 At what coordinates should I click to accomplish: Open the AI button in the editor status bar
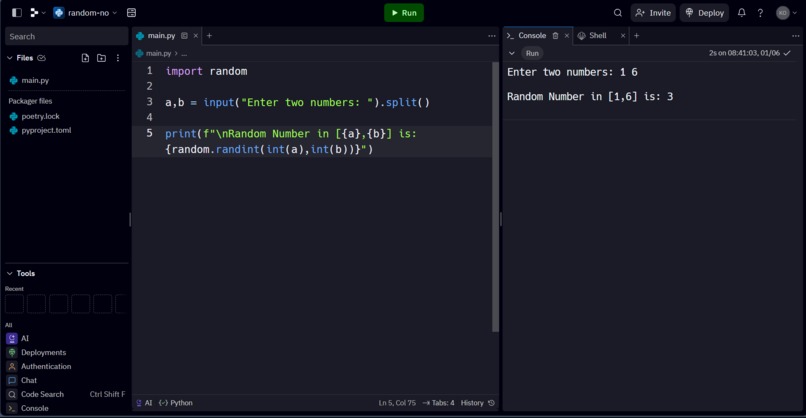[144, 403]
